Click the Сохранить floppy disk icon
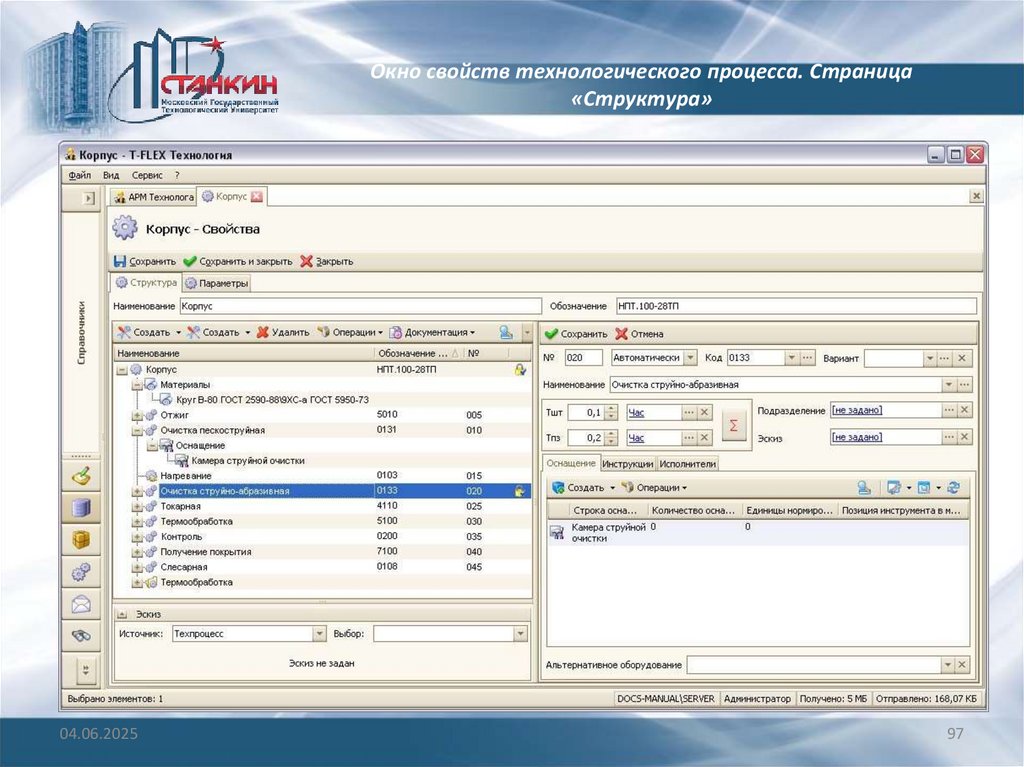The image size is (1024, 767). tap(120, 261)
